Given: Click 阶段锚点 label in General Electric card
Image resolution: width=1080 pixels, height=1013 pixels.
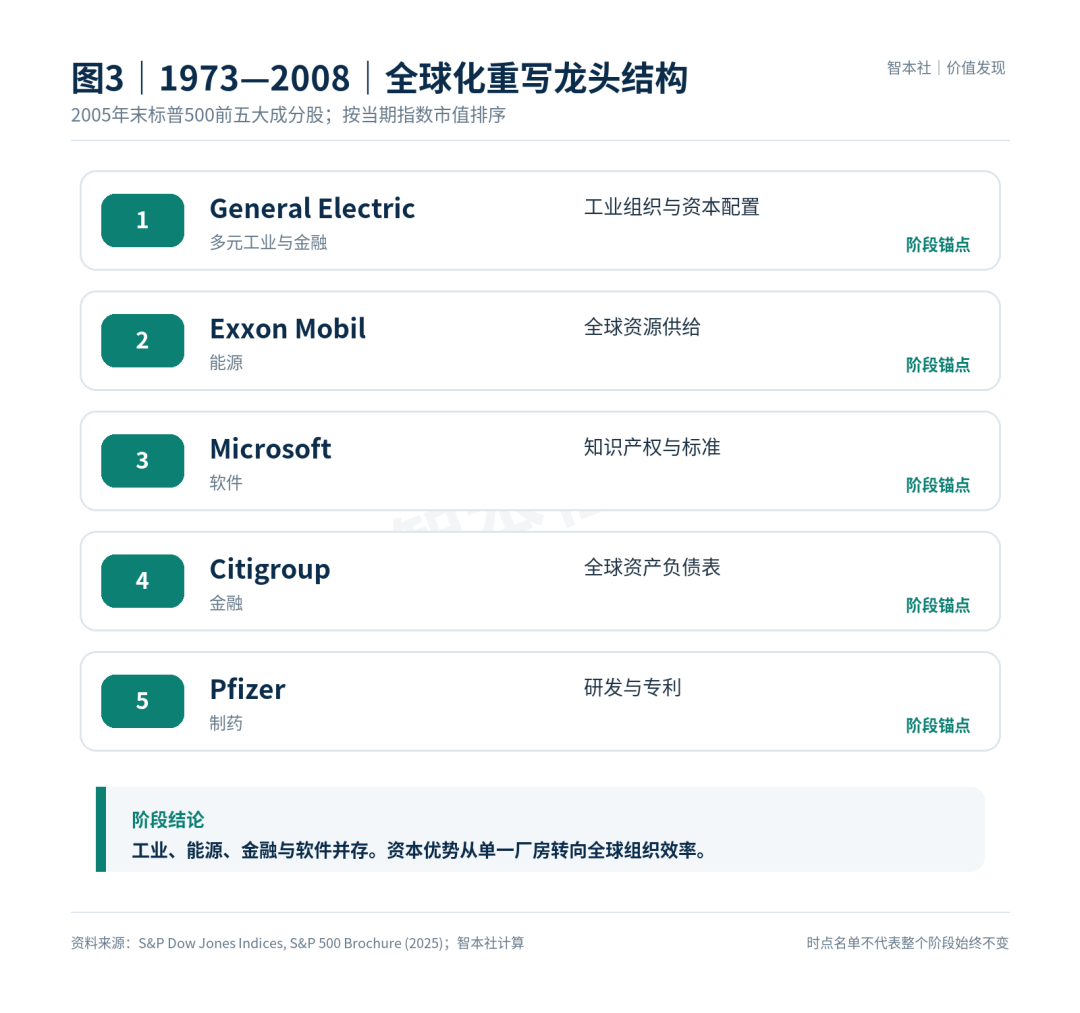Looking at the screenshot, I should click(x=937, y=244).
